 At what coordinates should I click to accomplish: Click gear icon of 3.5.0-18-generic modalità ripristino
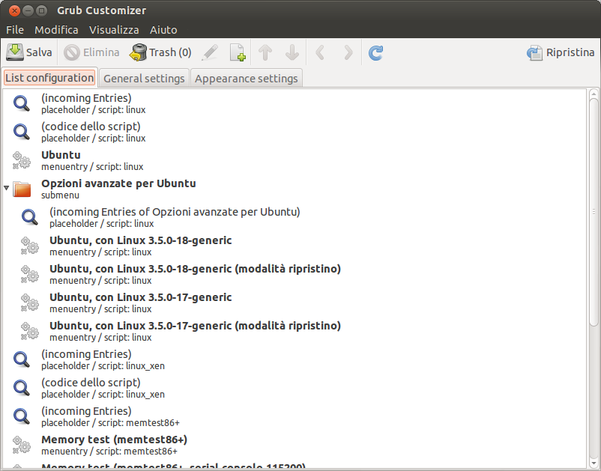point(30,274)
